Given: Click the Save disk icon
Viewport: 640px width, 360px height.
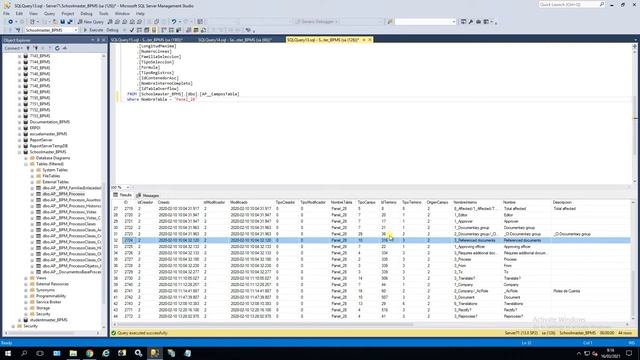Looking at the screenshot, I should pos(62,22).
